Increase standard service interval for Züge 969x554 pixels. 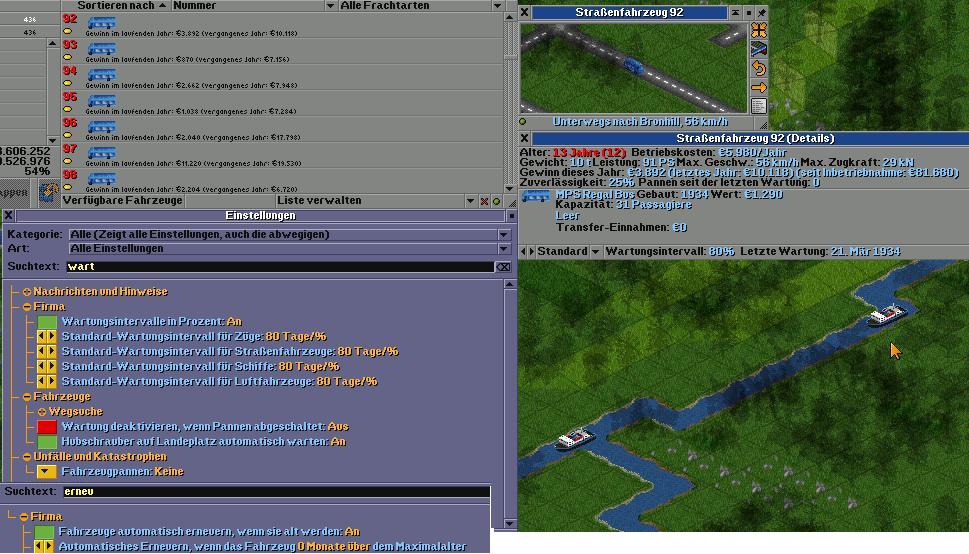52,337
